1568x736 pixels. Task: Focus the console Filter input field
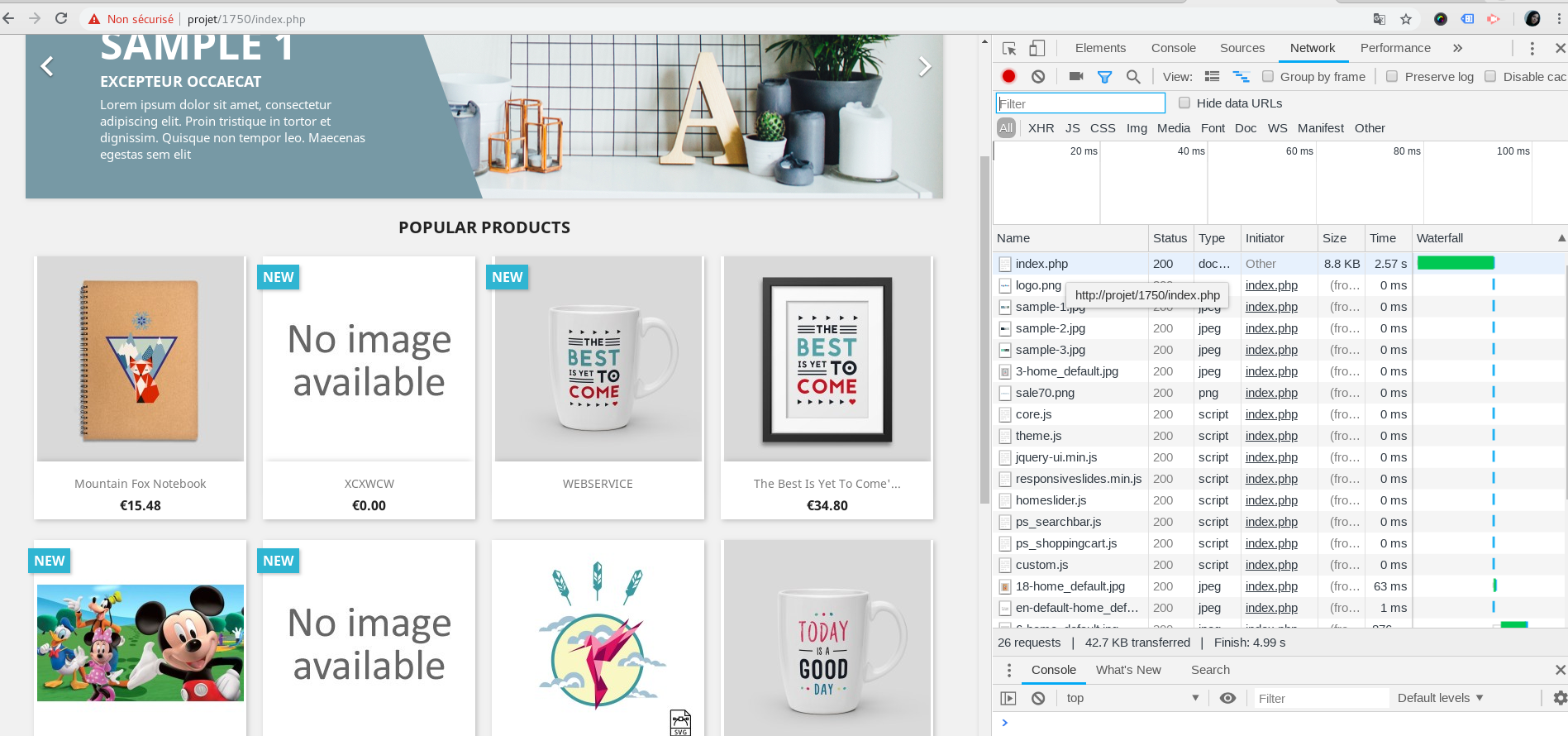(1321, 698)
